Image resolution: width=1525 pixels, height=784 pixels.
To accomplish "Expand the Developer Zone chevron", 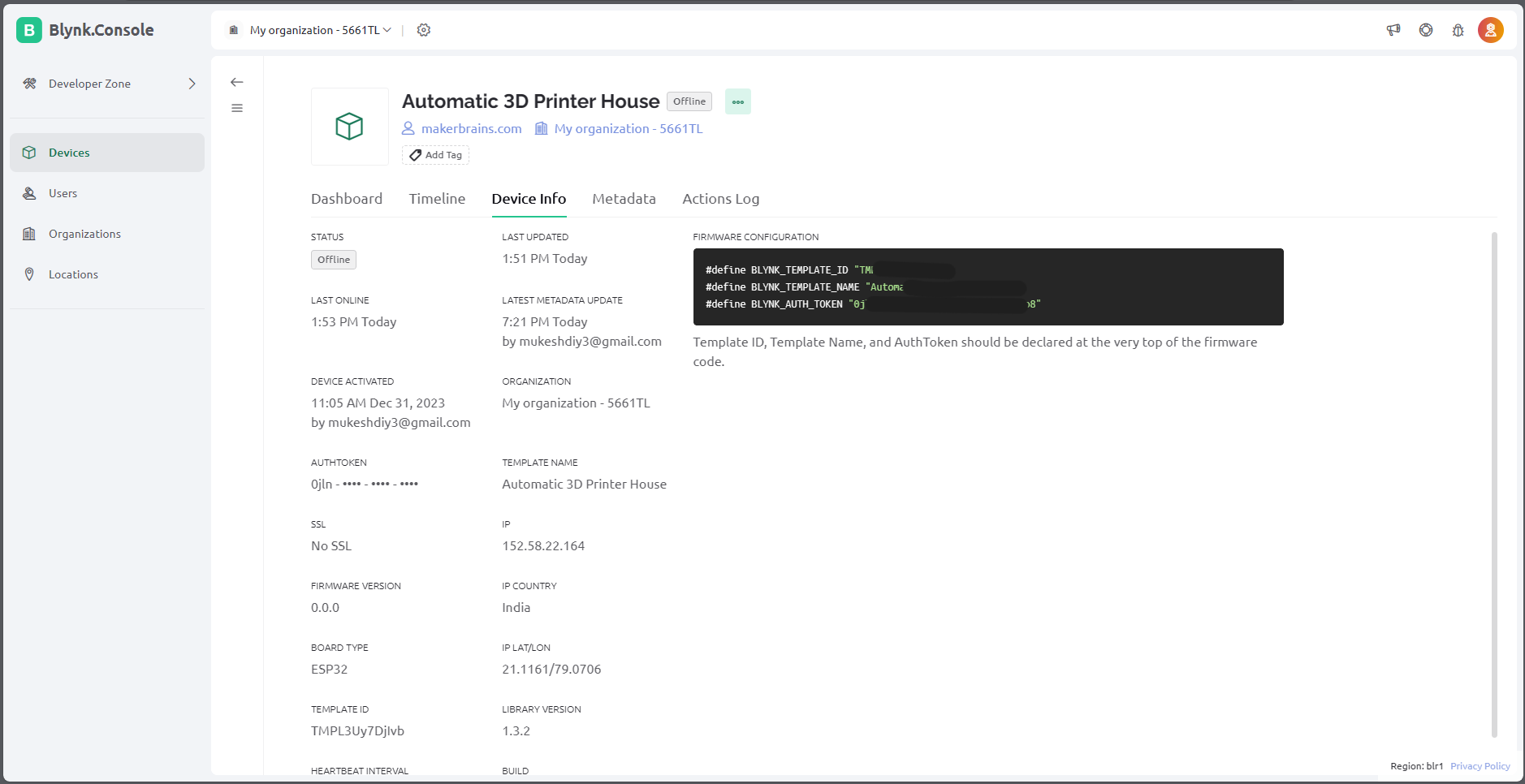I will (x=192, y=84).
